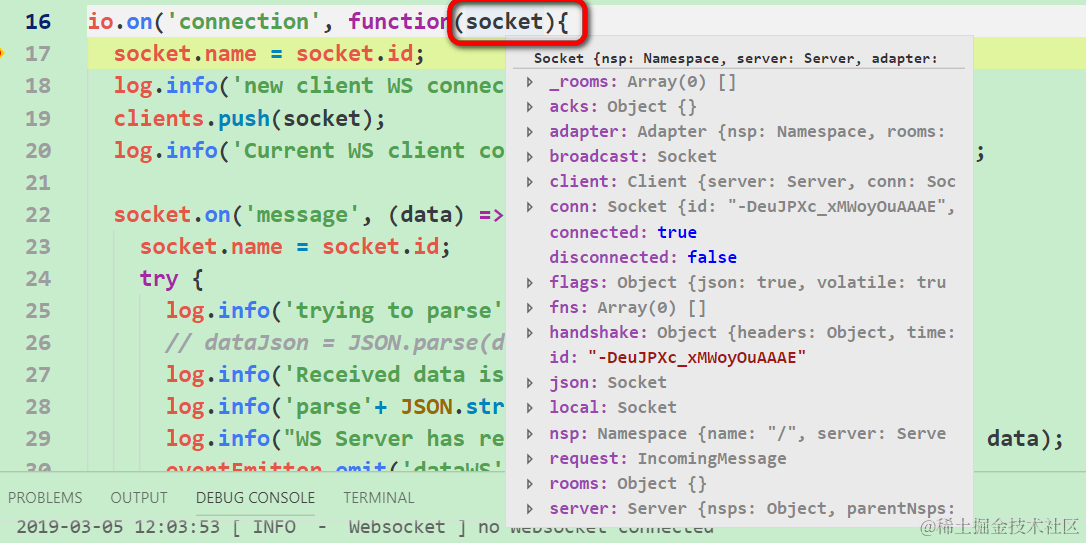The width and height of the screenshot is (1086, 543).
Task: Click line number 16 in gutter
Action: (38, 21)
